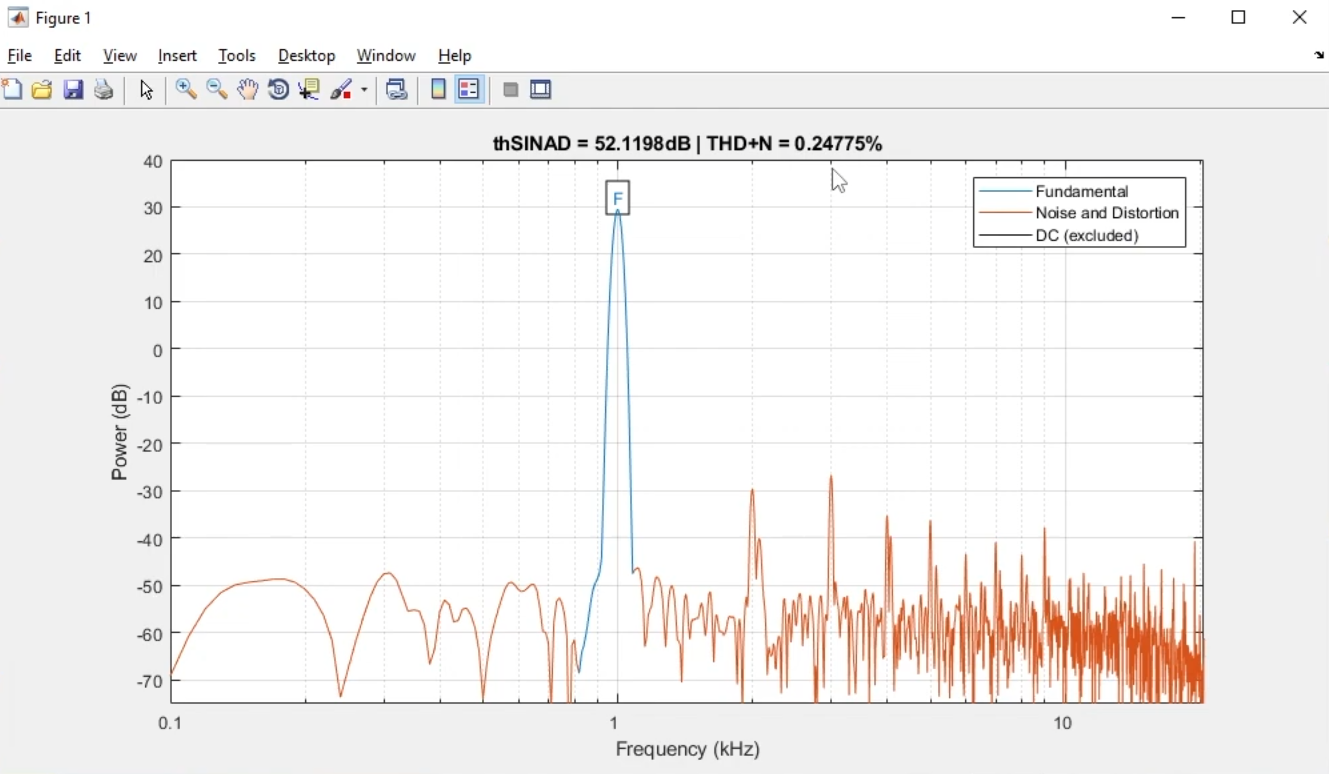Viewport: 1329px width, 774px height.
Task: Toggle the Insert Colorbar button
Action: (438, 90)
